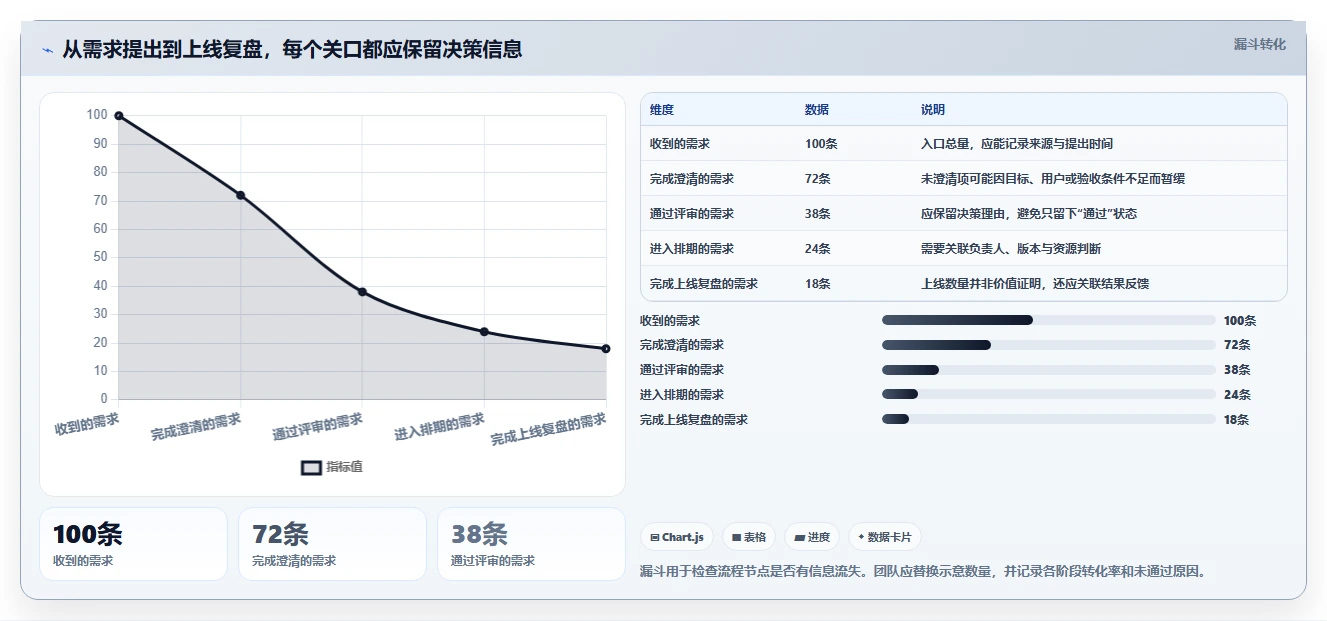Click the 完成上线复盘的需求 progress bar
The height and width of the screenshot is (621, 1327).
(x=1048, y=419)
